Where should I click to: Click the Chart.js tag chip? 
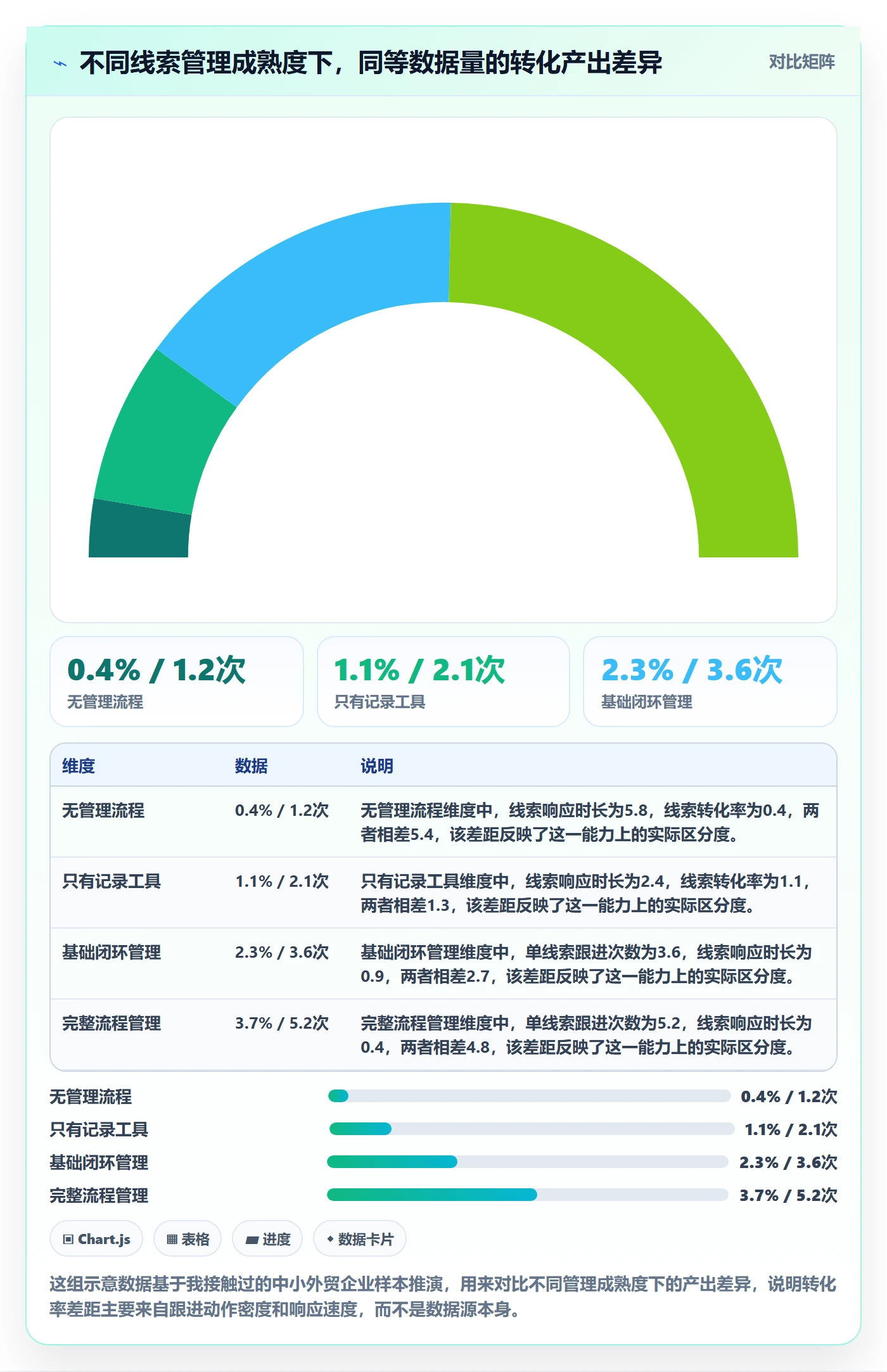[x=96, y=1238]
